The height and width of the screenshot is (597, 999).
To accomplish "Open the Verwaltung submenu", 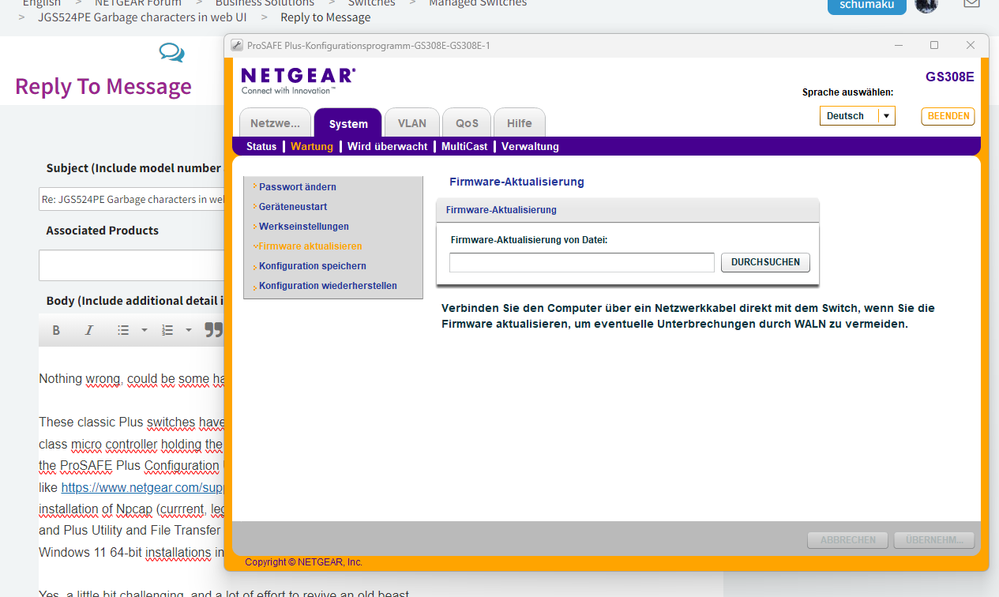I will [530, 147].
